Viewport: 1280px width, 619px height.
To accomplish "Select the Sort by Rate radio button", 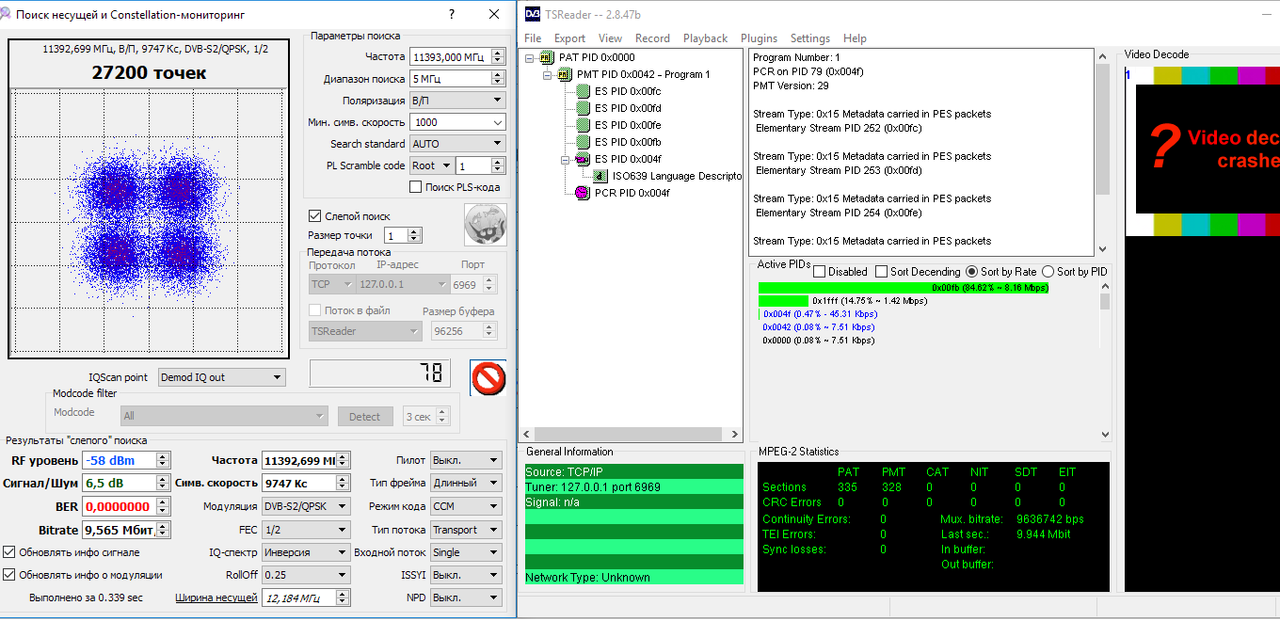I will coord(971,272).
